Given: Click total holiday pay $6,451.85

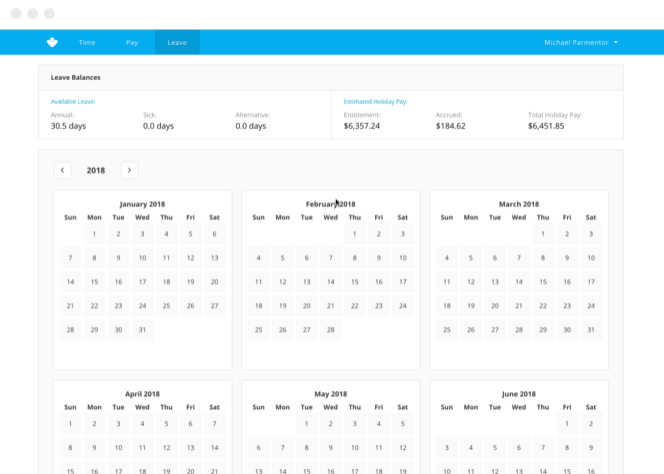Looking at the screenshot, I should point(546,126).
